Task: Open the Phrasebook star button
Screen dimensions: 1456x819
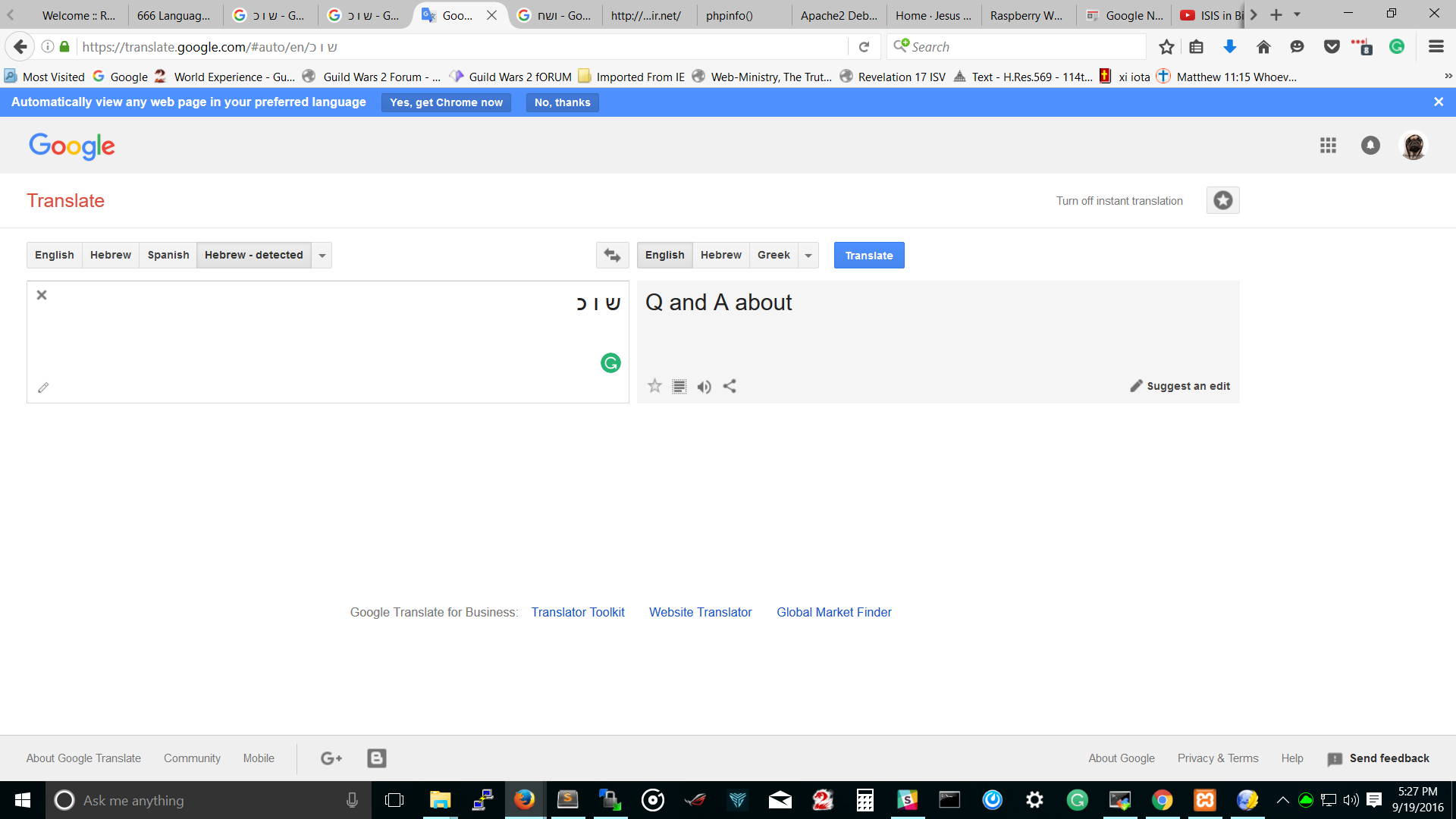Action: coord(1222,200)
